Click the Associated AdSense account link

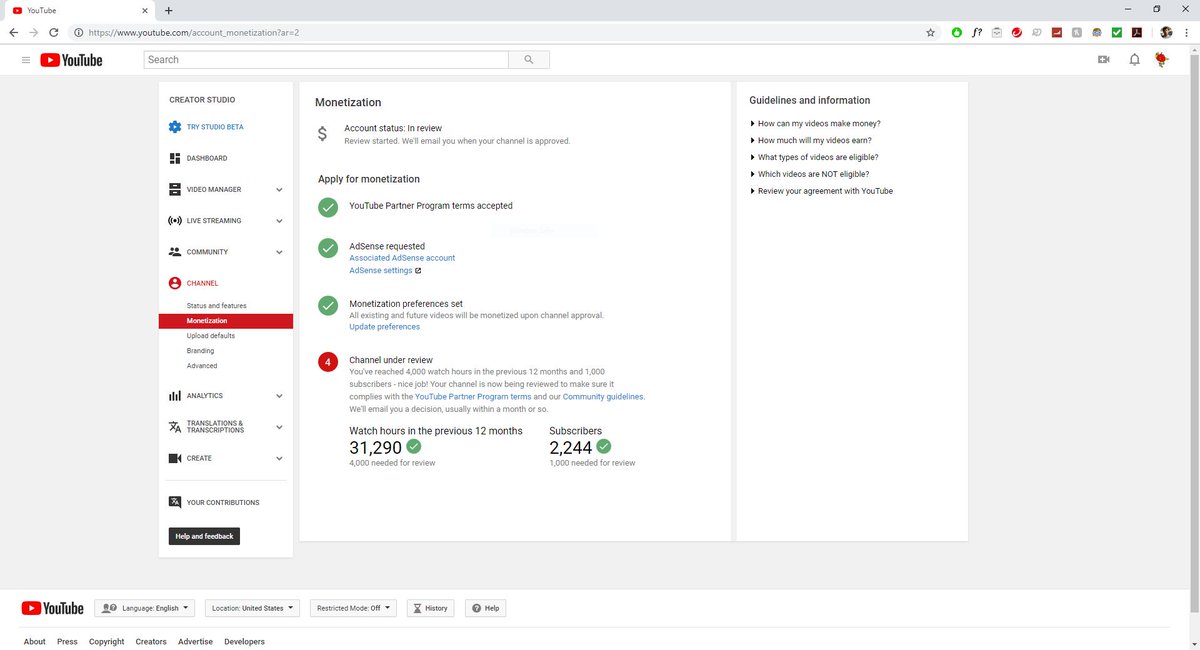tap(402, 258)
